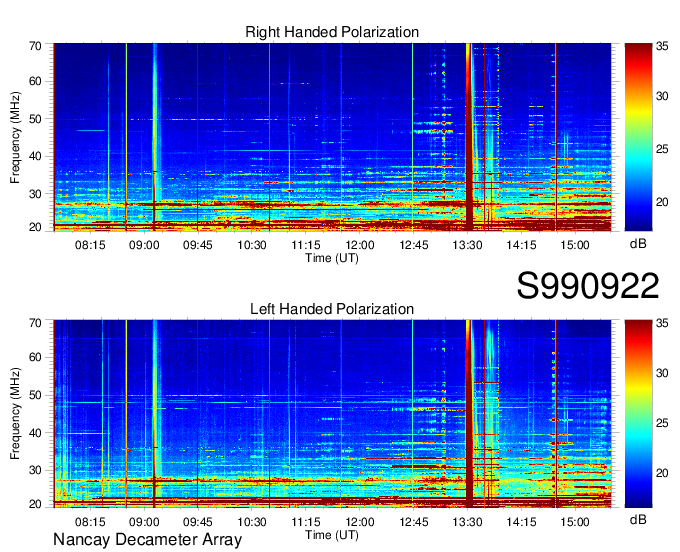Select the 20 value on left-handed color scale
The height and width of the screenshot is (552, 680).
[x=662, y=473]
